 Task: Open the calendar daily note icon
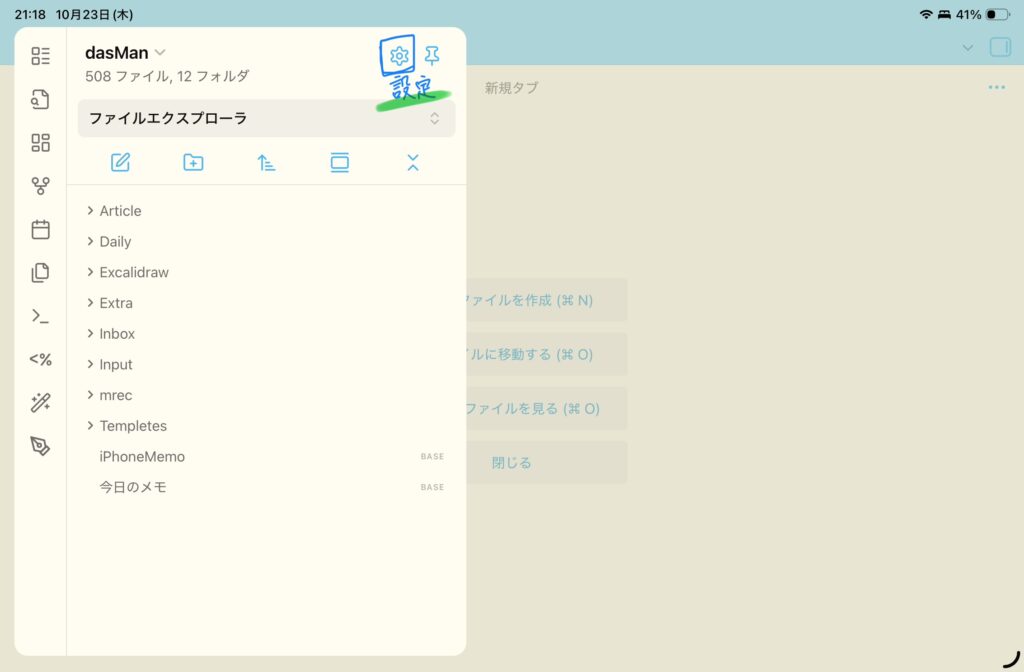[x=40, y=230]
